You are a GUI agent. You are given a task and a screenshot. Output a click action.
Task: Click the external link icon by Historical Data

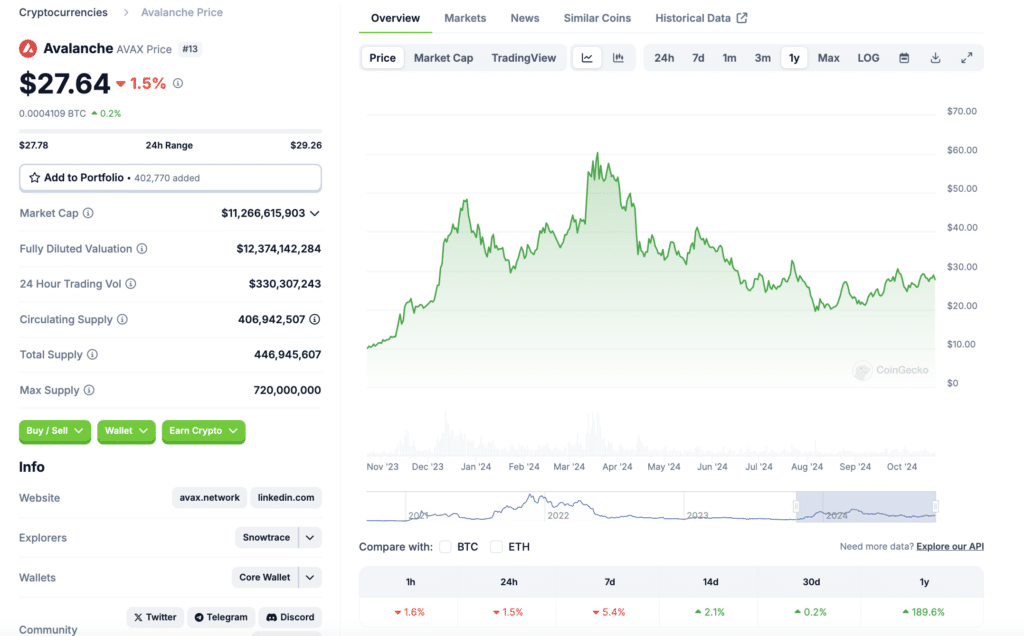(x=742, y=18)
